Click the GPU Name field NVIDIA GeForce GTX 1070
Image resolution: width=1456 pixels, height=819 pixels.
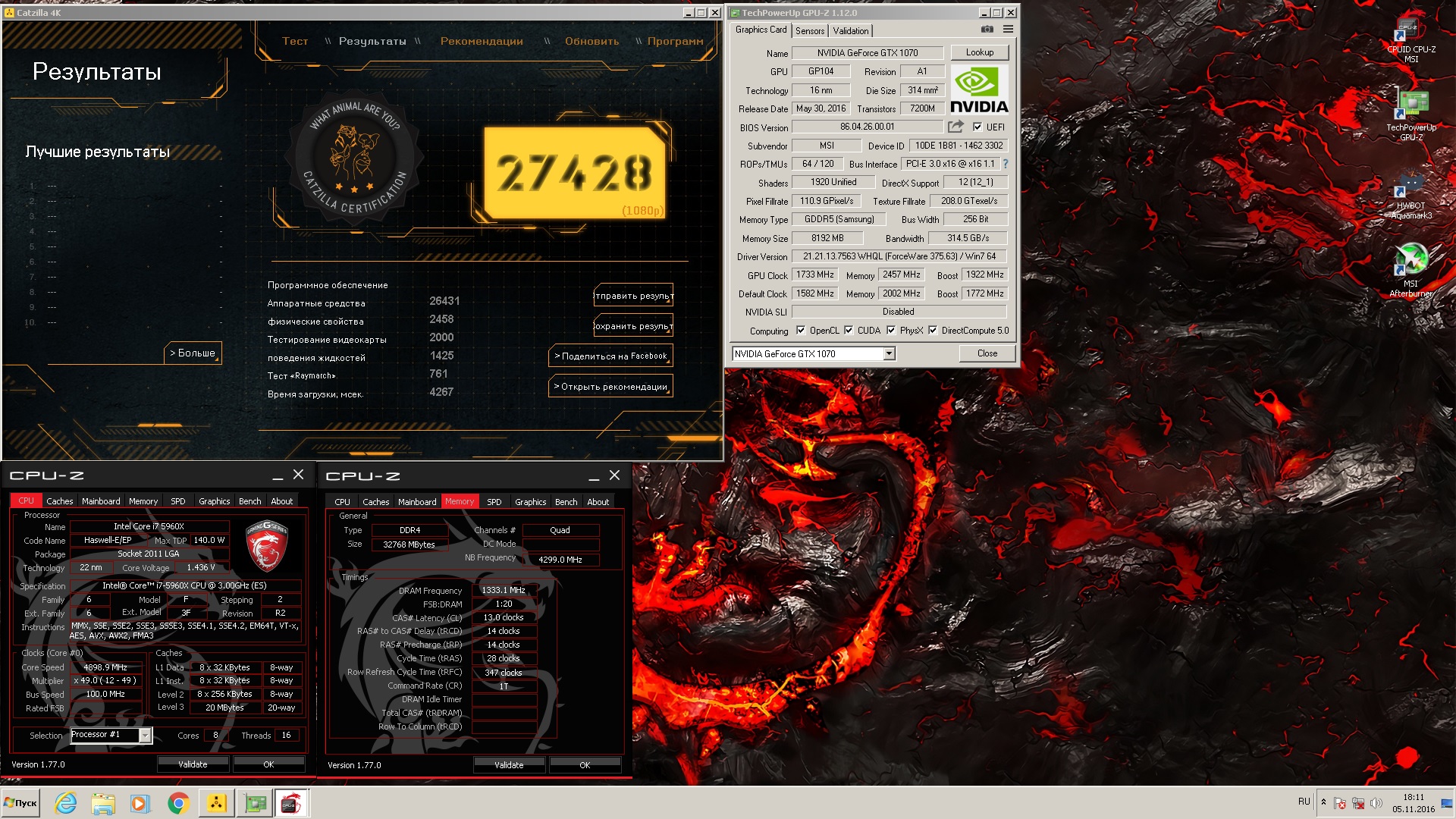pyautogui.click(x=867, y=53)
